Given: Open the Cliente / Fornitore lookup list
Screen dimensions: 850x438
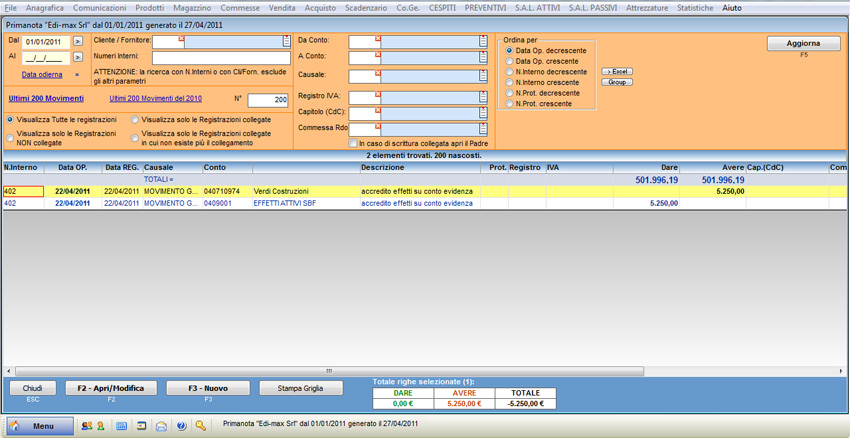Looking at the screenshot, I should pos(287,42).
